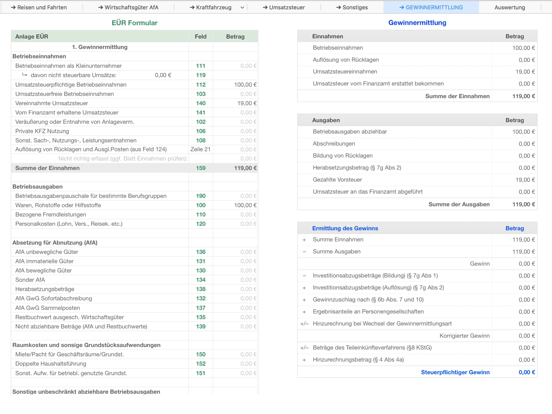Click field number 119
This screenshot has width=552, height=414.
pos(201,75)
